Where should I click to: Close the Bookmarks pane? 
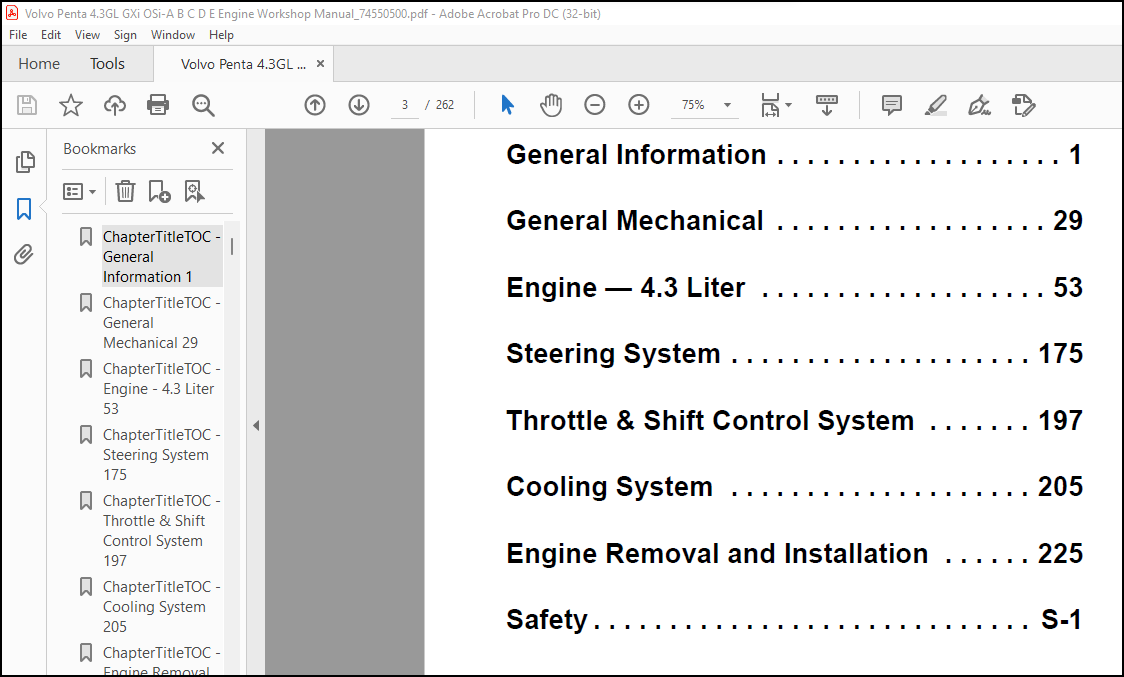point(218,148)
